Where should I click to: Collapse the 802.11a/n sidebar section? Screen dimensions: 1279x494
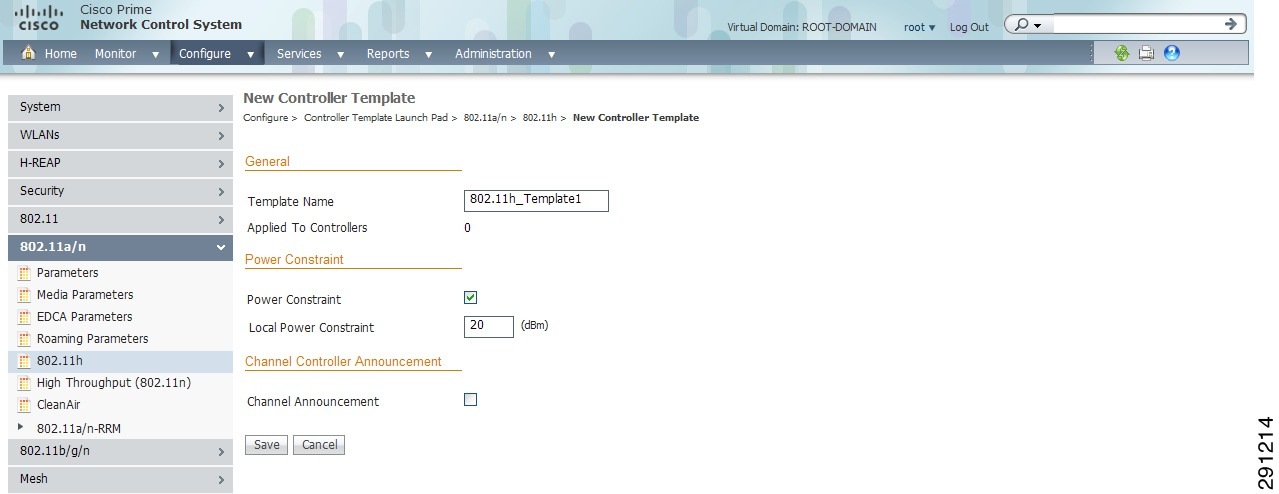[x=120, y=247]
